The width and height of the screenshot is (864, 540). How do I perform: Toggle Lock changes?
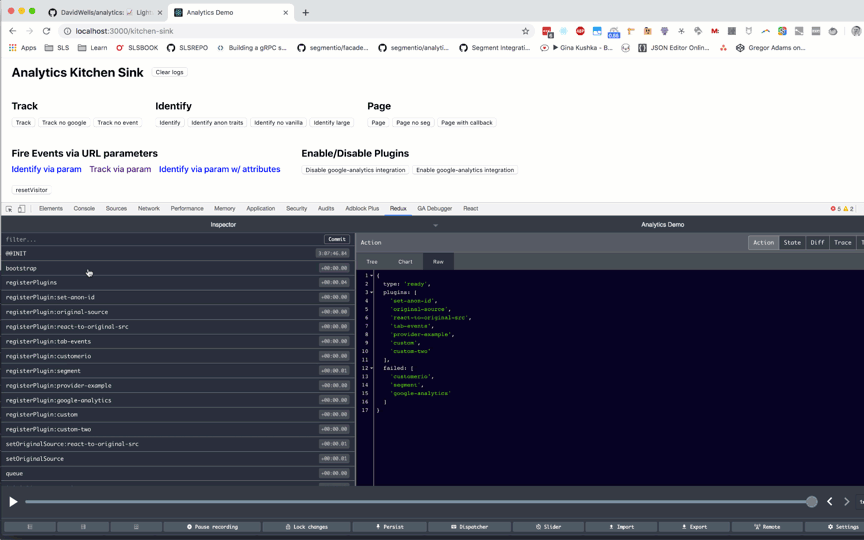(x=306, y=527)
